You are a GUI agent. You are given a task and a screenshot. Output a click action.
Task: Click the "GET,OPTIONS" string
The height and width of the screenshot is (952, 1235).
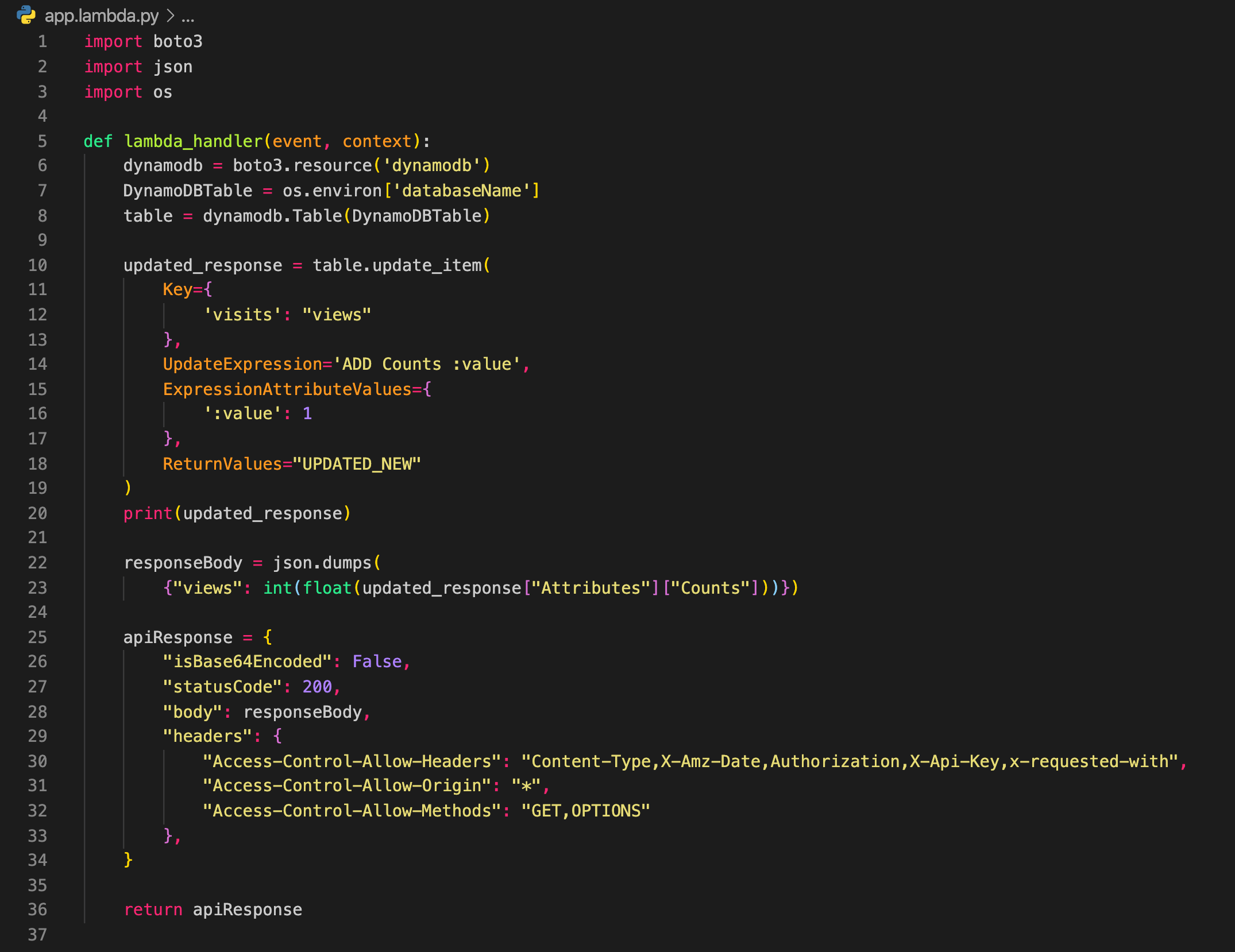tap(586, 811)
